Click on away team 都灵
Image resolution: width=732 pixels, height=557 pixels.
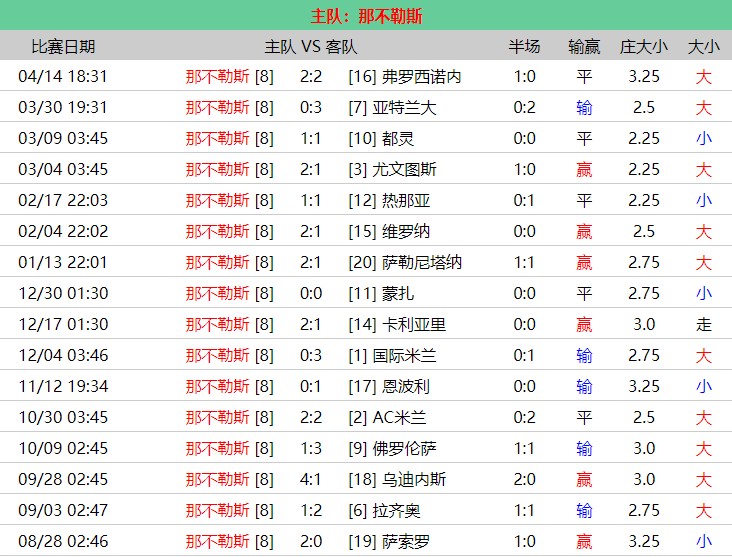point(398,138)
